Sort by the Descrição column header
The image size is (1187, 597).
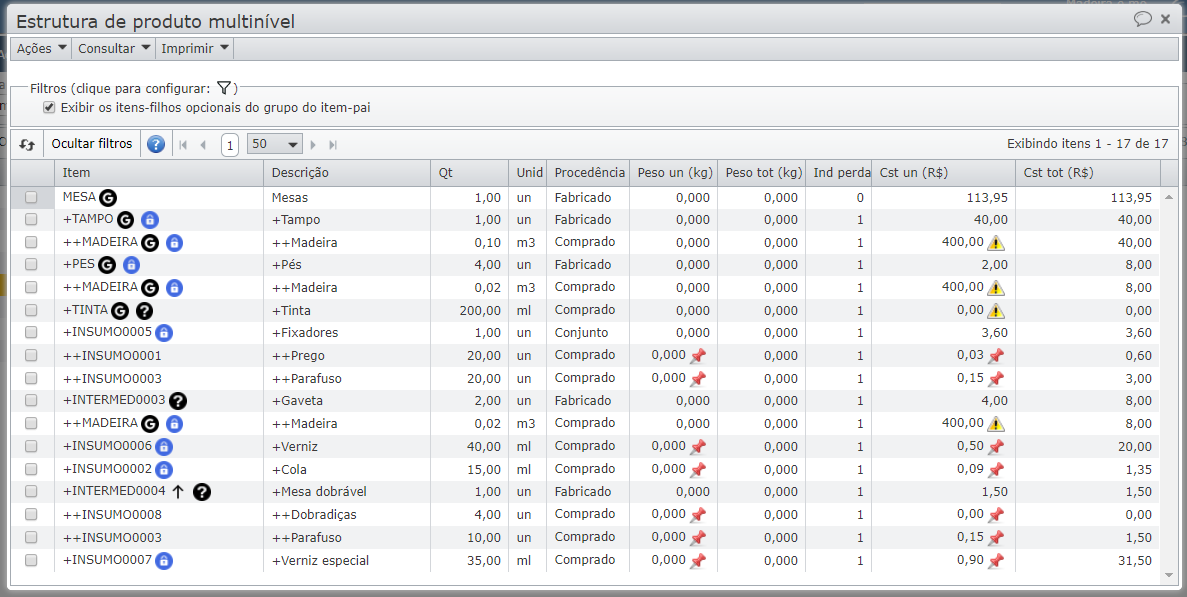(347, 173)
